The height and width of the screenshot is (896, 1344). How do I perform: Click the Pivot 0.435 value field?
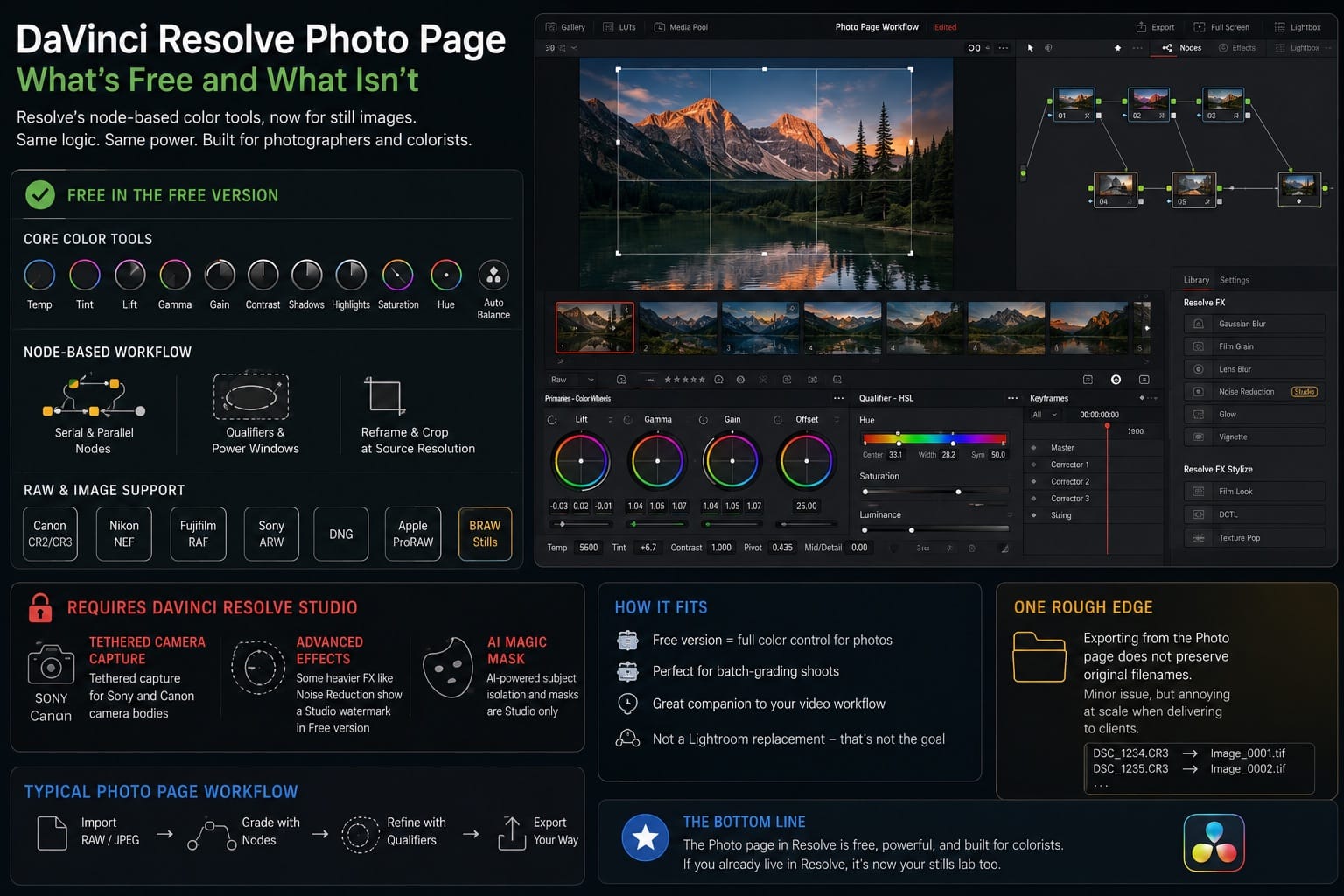point(782,548)
